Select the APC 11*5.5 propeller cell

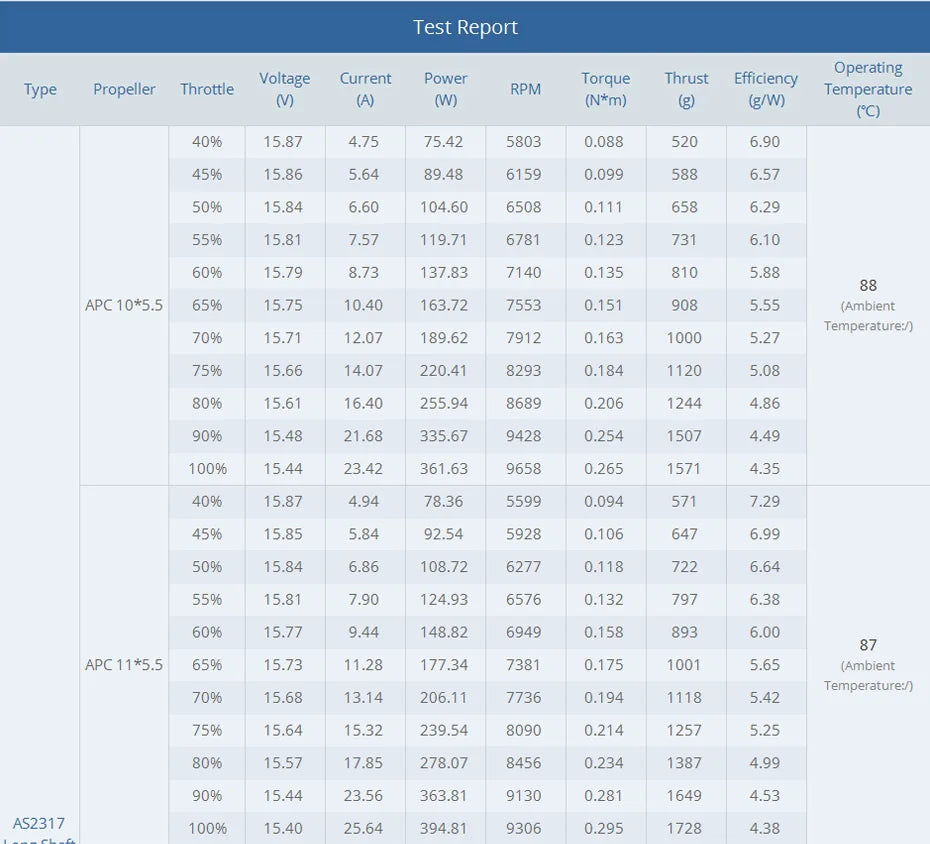click(124, 664)
